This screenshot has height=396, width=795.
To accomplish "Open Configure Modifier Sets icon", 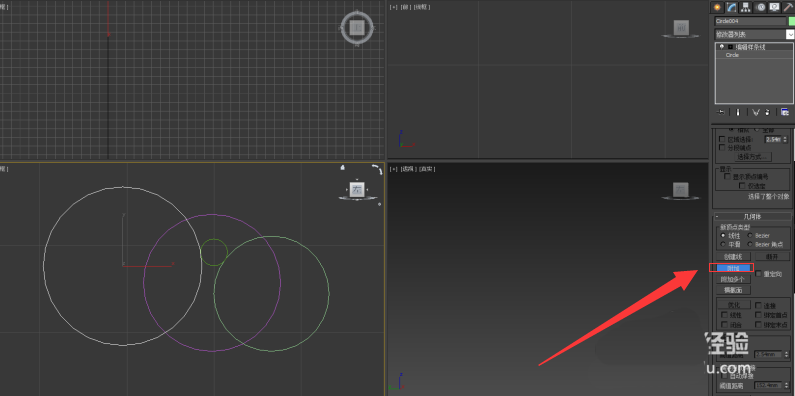I will (x=785, y=112).
